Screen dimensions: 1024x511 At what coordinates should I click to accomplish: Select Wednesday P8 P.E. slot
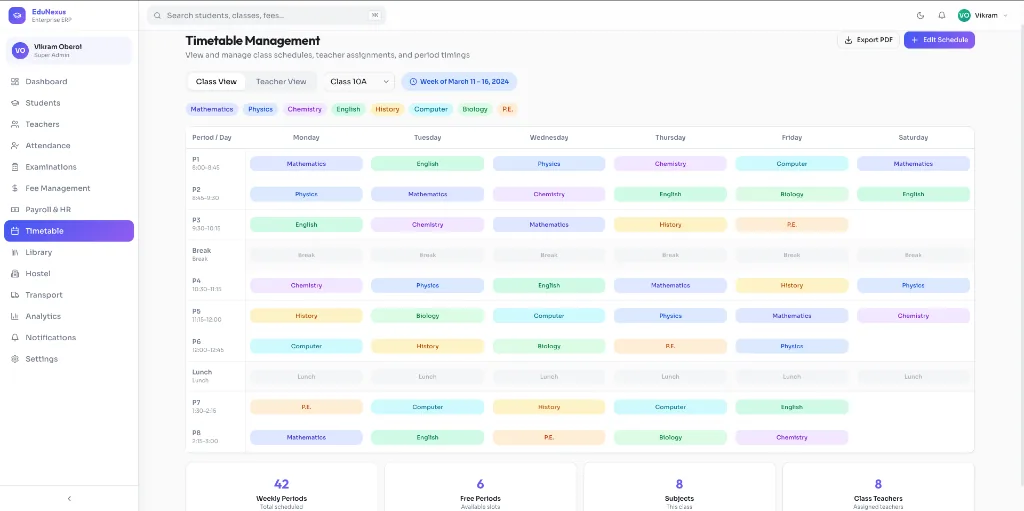coord(549,437)
